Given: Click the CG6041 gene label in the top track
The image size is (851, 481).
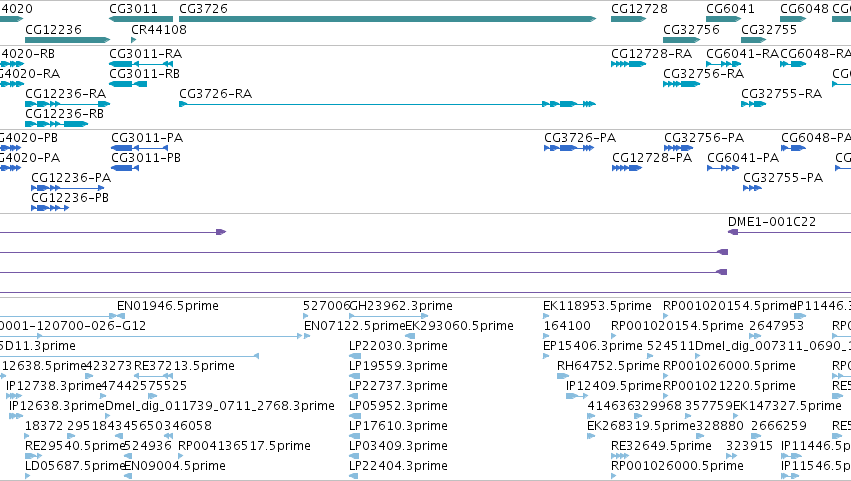Looking at the screenshot, I should pyautogui.click(x=731, y=9).
